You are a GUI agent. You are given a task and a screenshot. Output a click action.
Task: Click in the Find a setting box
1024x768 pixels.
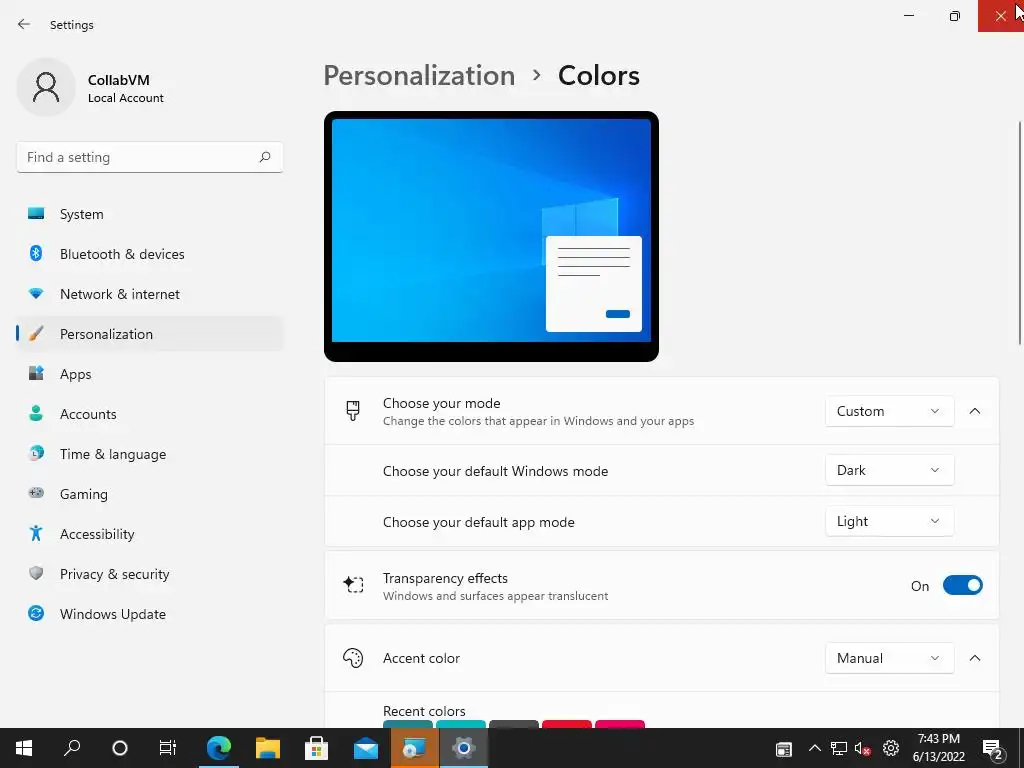point(150,157)
